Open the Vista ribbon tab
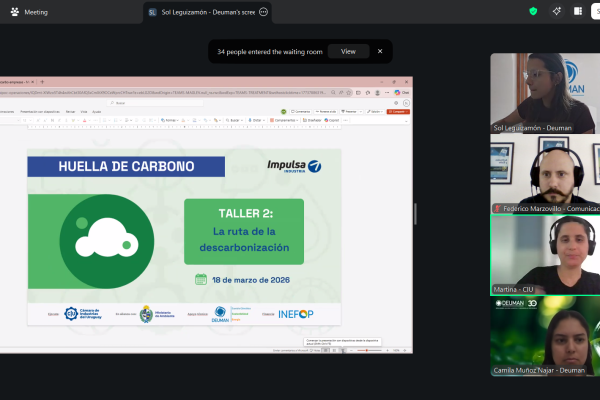The height and width of the screenshot is (400, 600). coord(84,112)
